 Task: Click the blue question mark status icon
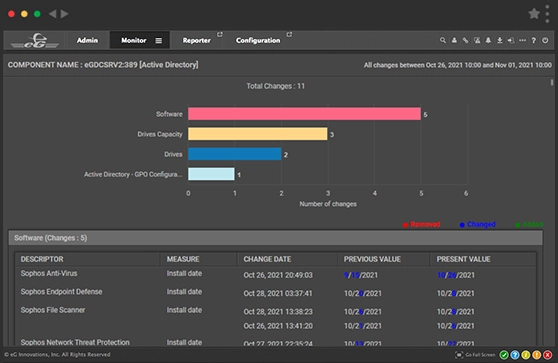(x=515, y=355)
